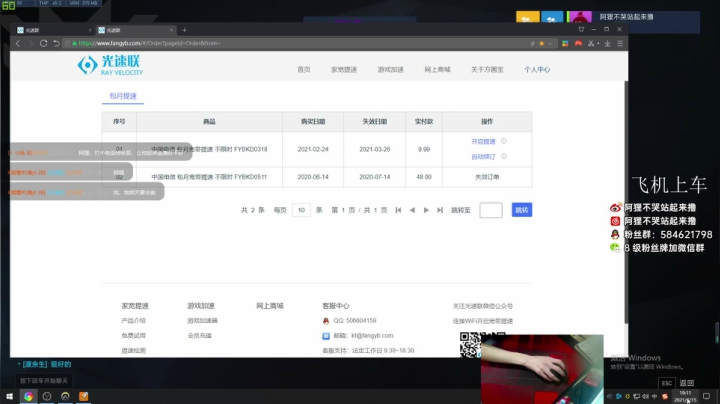Open the 游戏加速 navigation item
This screenshot has width=720, height=404.
click(x=390, y=70)
